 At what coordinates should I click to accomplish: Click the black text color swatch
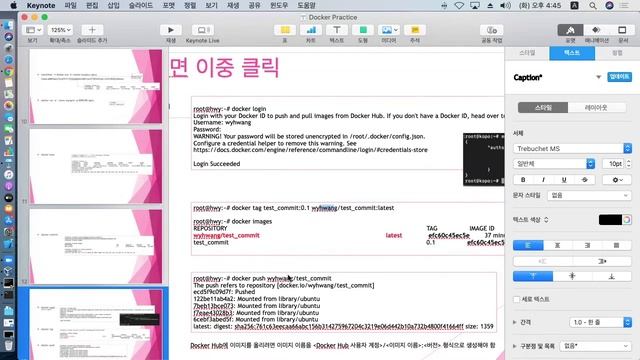[610, 220]
